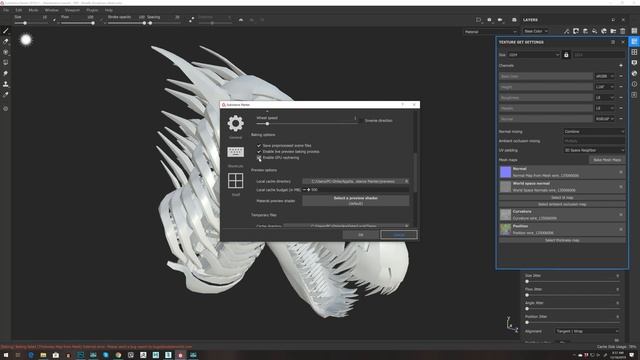640x360 pixels.
Task: Click Select ambient occlusion map button
Action: coord(562,204)
